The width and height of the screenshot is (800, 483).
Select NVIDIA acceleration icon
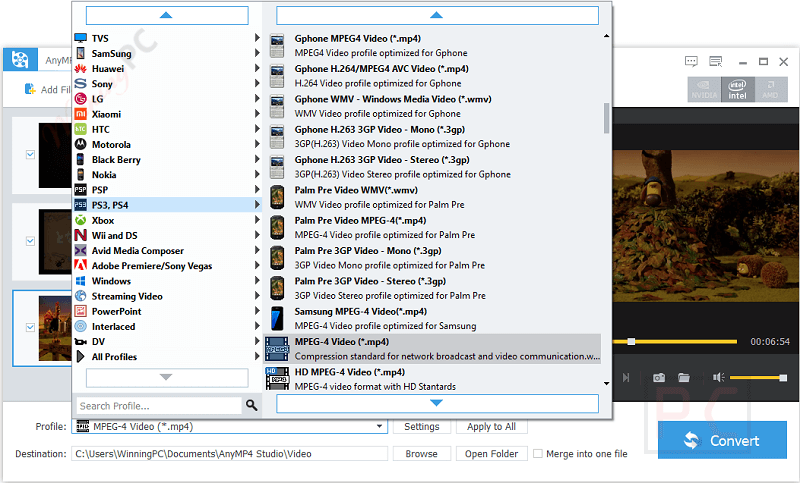[704, 90]
